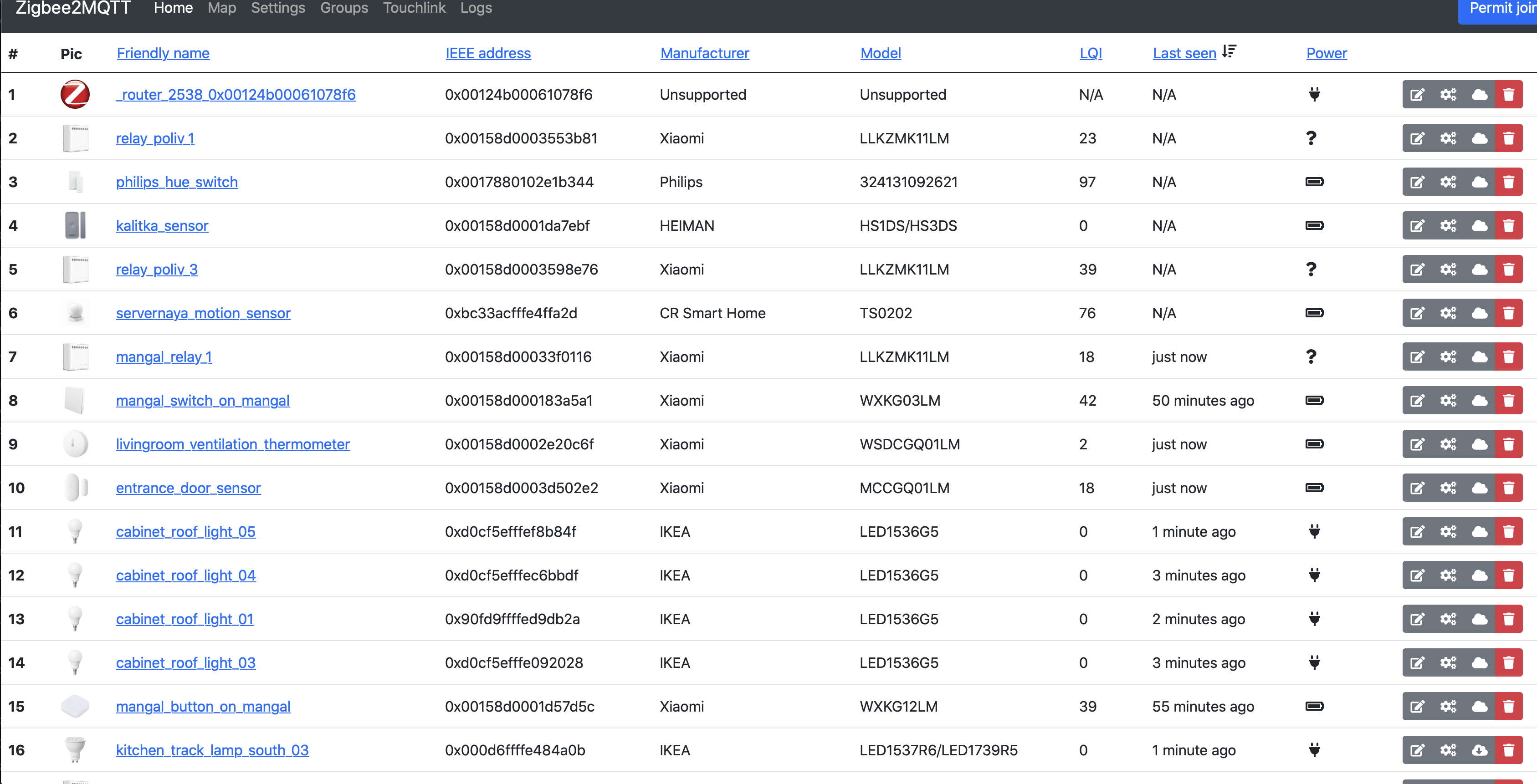Click the _router_2538 Zigbee logo thumbnail
The height and width of the screenshot is (784, 1537).
click(75, 94)
